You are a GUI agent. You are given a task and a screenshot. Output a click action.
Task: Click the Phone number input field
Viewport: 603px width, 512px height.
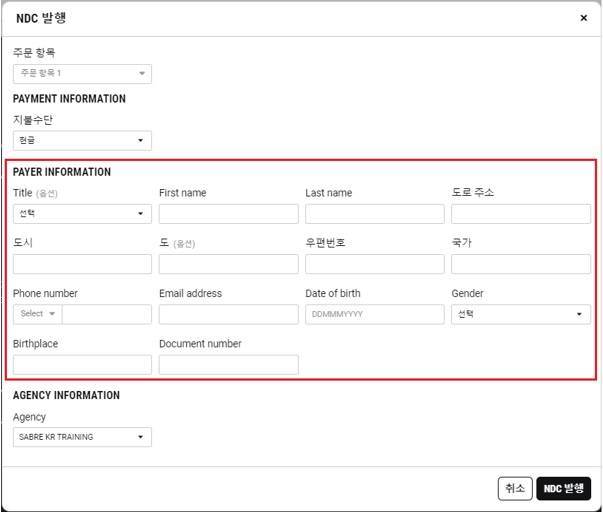point(107,314)
